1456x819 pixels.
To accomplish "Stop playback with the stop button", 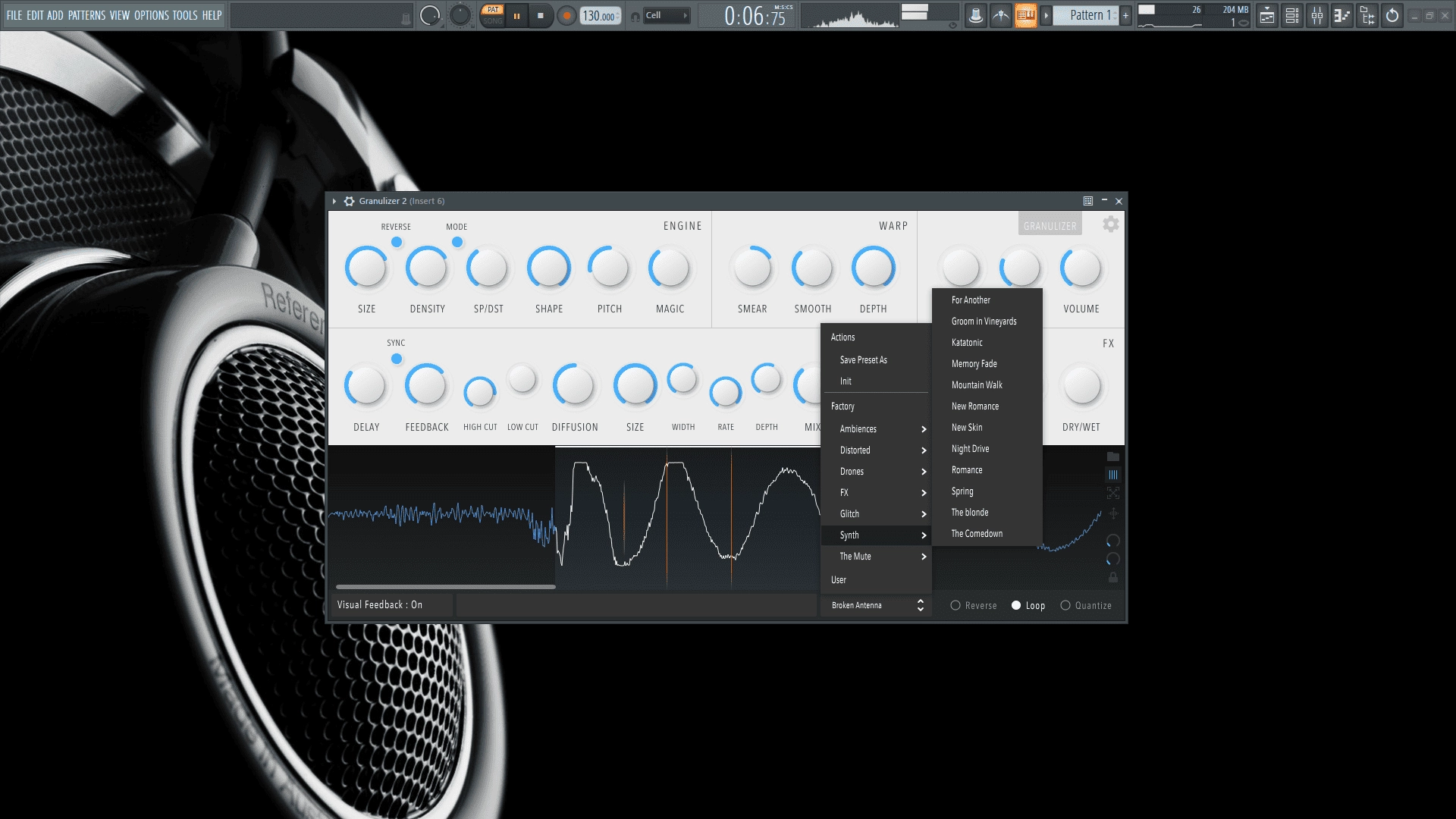I will pos(541,15).
